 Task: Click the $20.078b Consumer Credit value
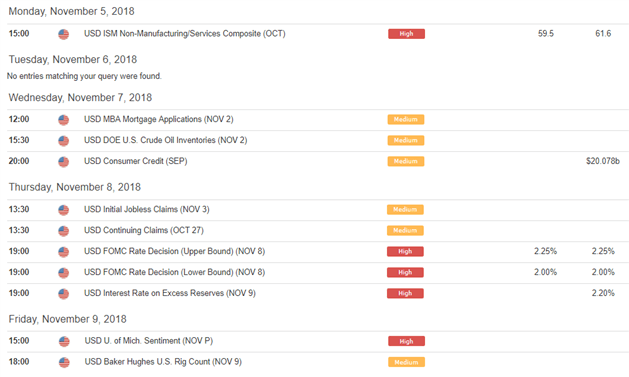(603, 161)
